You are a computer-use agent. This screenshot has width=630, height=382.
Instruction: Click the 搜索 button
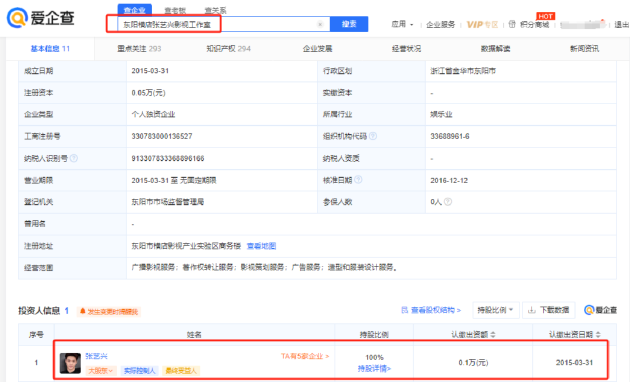349,24
